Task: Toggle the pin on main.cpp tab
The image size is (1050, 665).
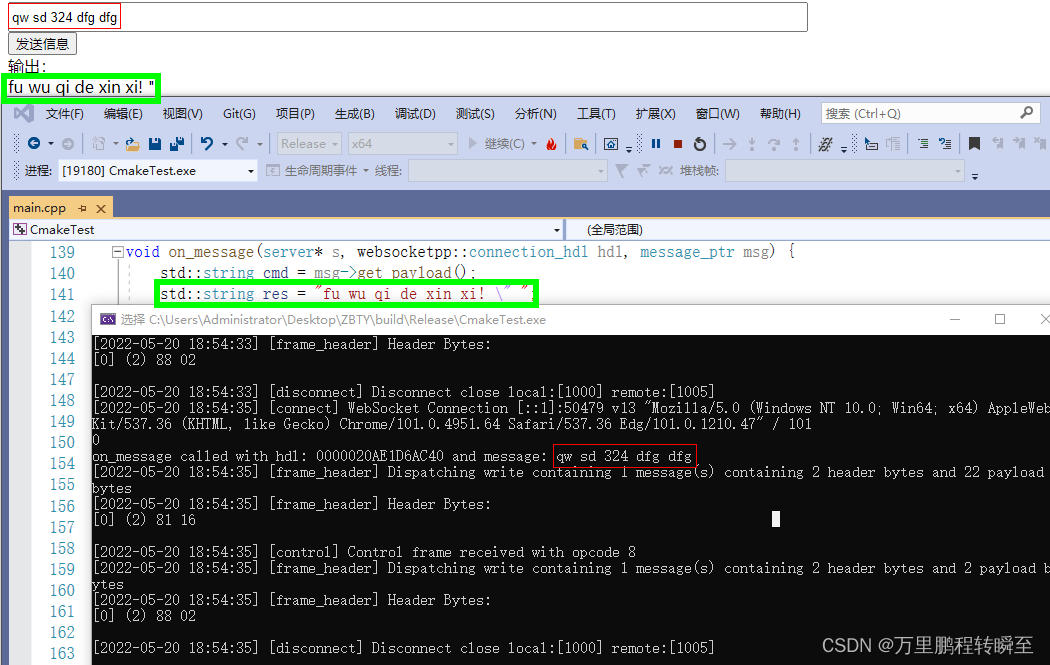Action: [82, 208]
